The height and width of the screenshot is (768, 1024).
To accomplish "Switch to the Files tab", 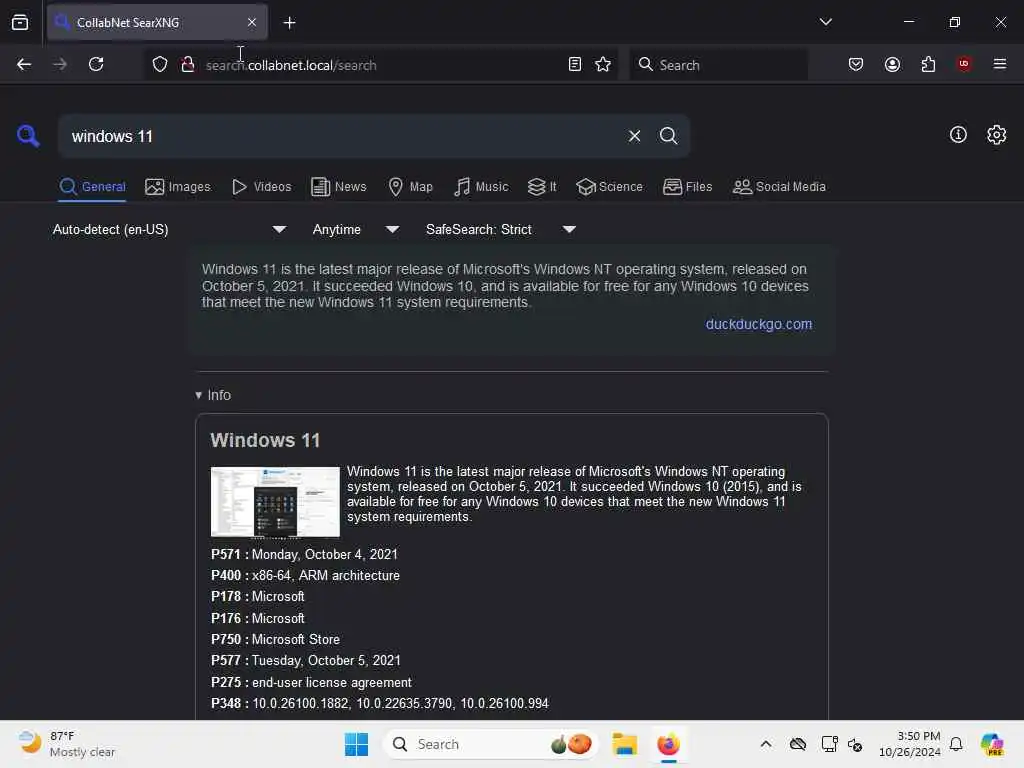I will pyautogui.click(x=687, y=187).
